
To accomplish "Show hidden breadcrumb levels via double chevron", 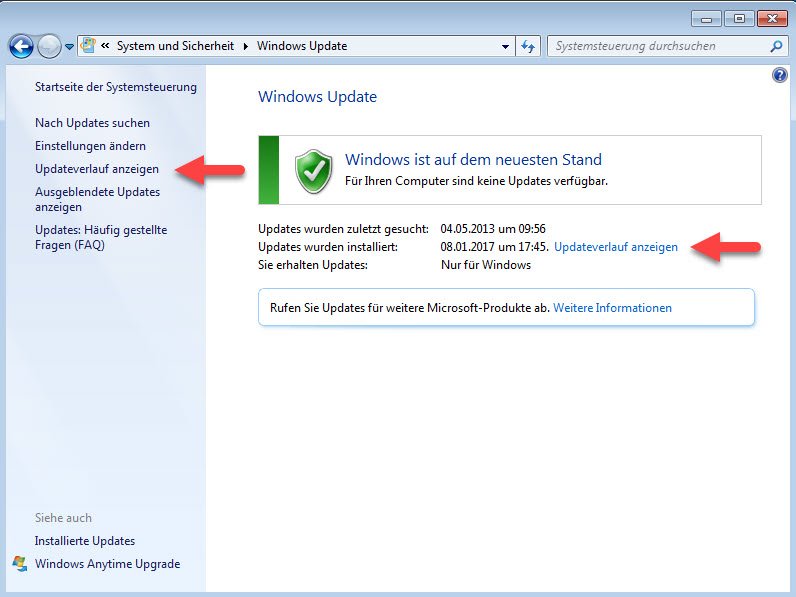I will (105, 46).
